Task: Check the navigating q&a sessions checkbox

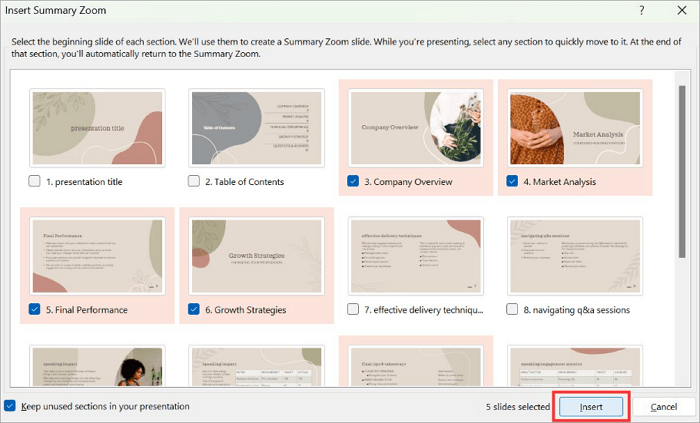Action: (512, 309)
